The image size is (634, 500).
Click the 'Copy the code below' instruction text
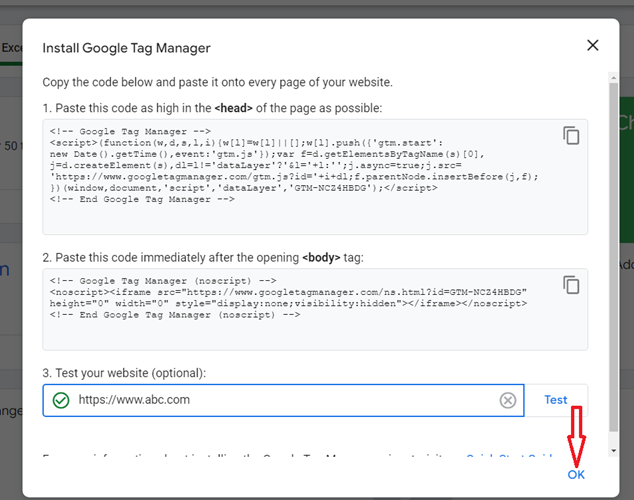click(218, 82)
